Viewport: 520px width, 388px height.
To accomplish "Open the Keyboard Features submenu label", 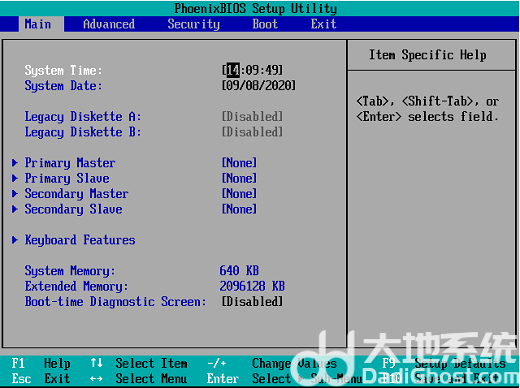I will (80, 240).
